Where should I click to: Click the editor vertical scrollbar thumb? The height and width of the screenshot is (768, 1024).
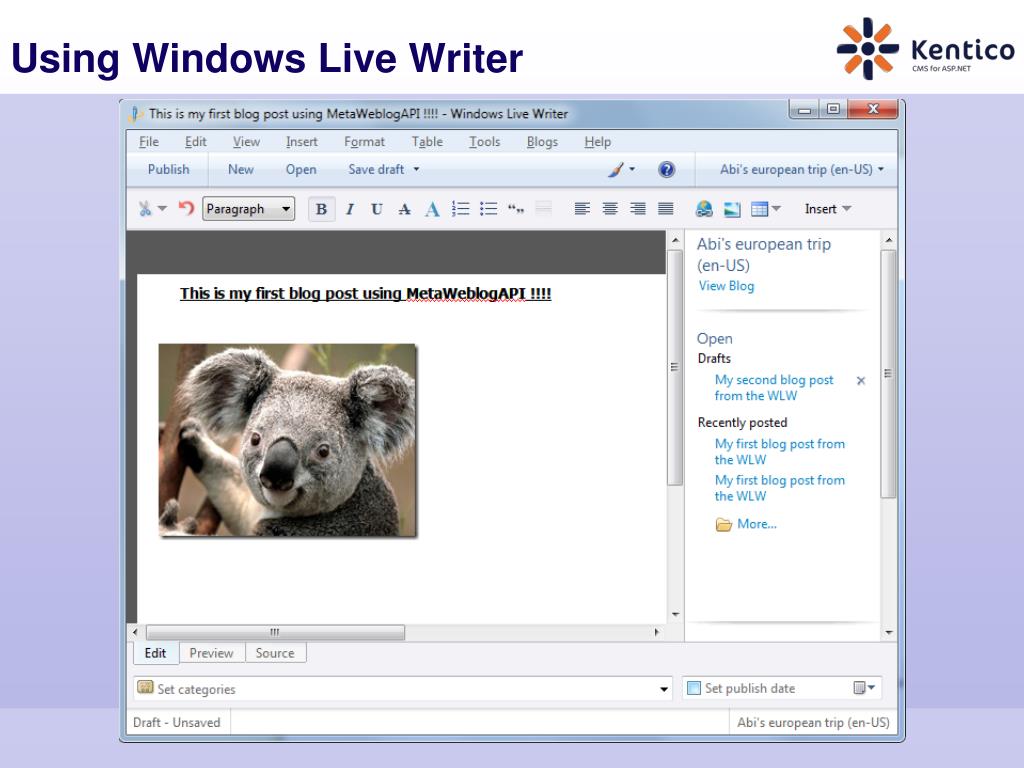pyautogui.click(x=675, y=368)
